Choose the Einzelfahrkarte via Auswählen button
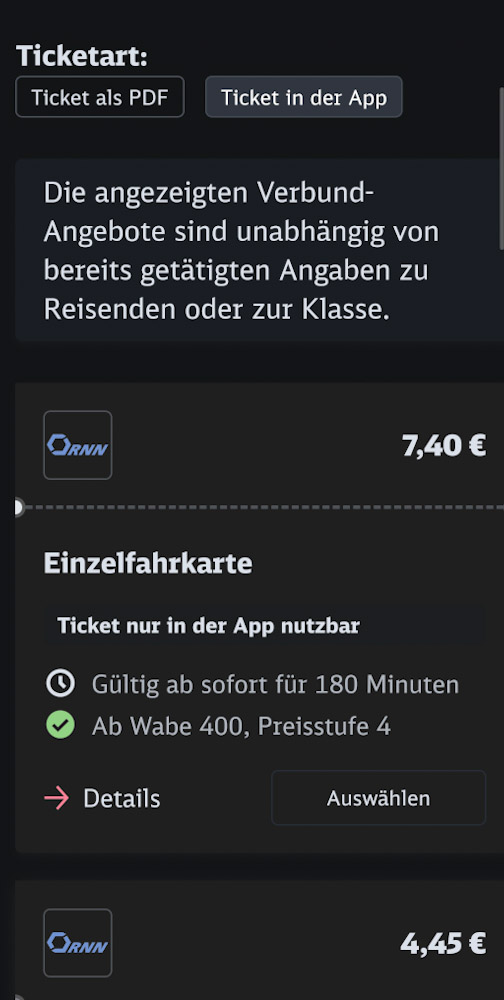The image size is (504, 1000). (379, 798)
